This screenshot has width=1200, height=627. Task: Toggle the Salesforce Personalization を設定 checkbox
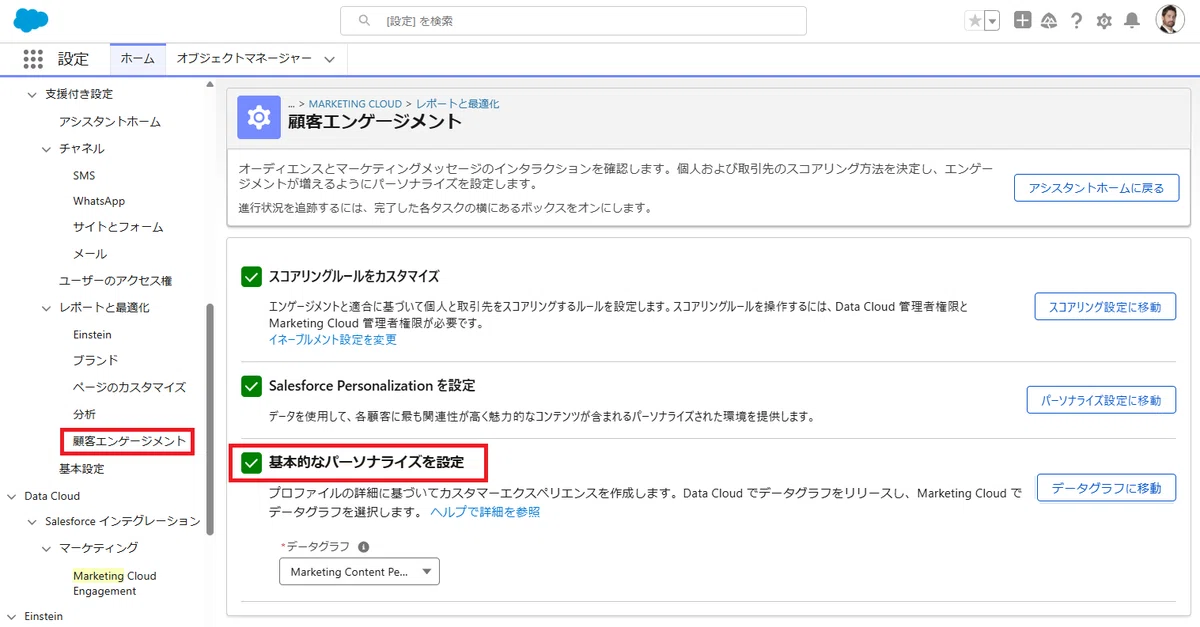[251, 385]
